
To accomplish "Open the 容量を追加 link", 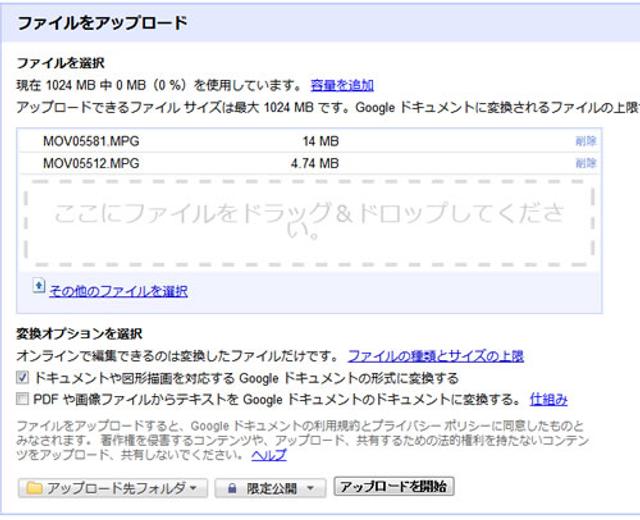I will (x=342, y=85).
